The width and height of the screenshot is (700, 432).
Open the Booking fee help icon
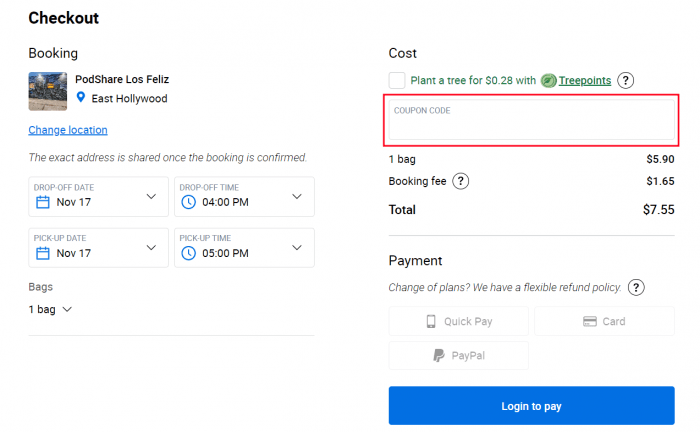461,181
